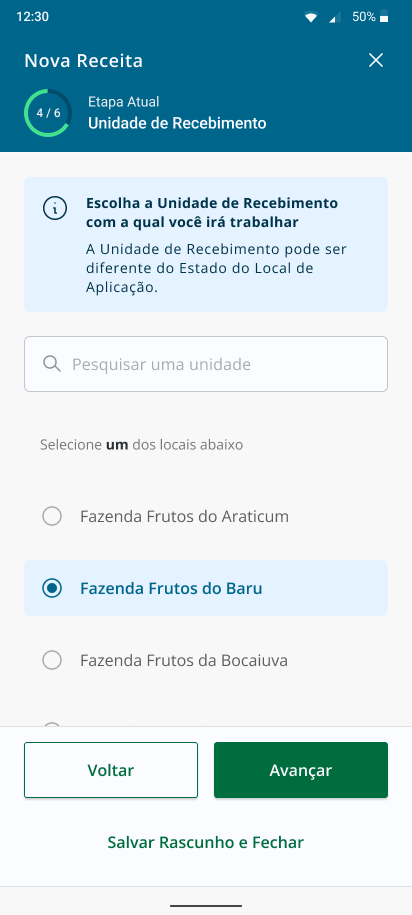Screen dimensions: 412x915
Task: Select the Fazenda Frutos do Araticum radio button
Action: pos(52,516)
